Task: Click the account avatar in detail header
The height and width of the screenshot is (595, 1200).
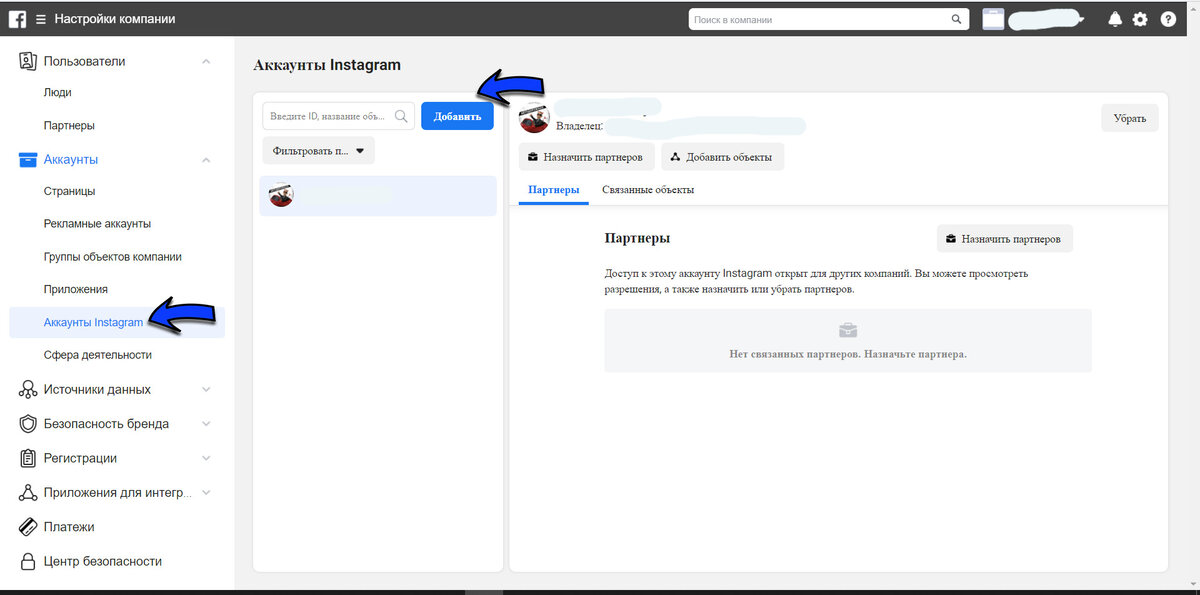Action: pyautogui.click(x=535, y=117)
